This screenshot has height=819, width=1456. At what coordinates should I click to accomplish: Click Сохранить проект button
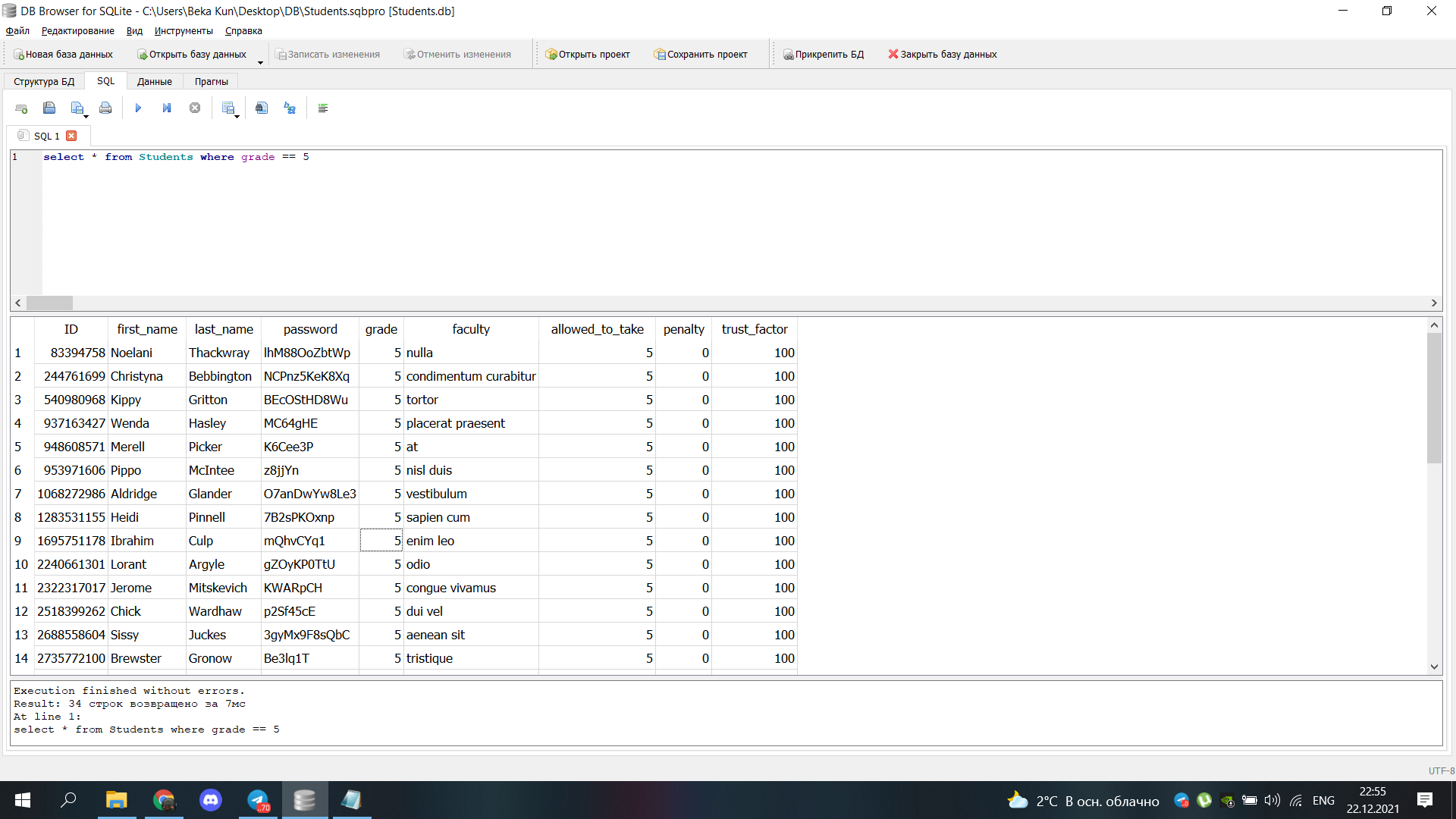[x=701, y=55]
